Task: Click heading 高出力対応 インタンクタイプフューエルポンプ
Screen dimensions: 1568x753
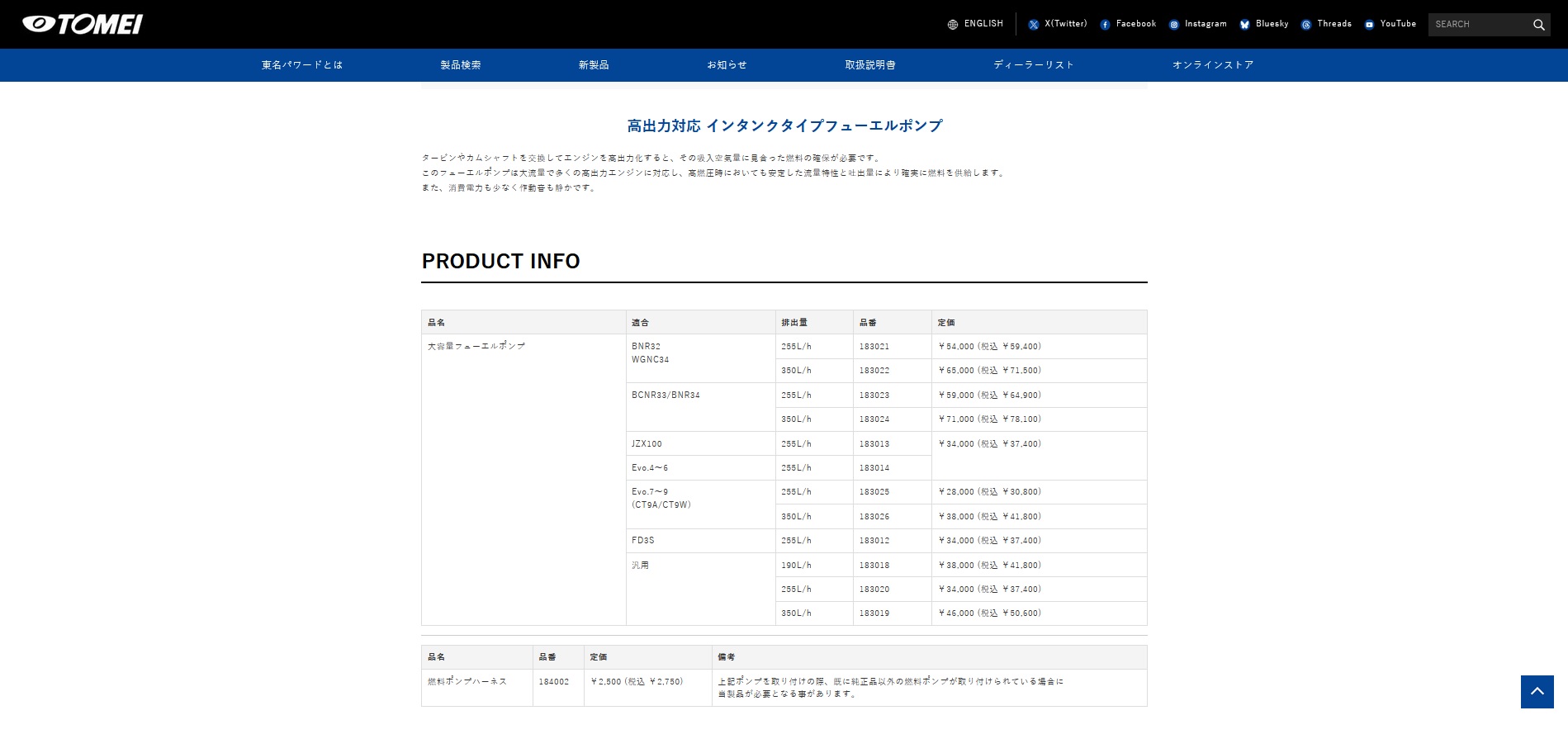Action: (x=784, y=125)
